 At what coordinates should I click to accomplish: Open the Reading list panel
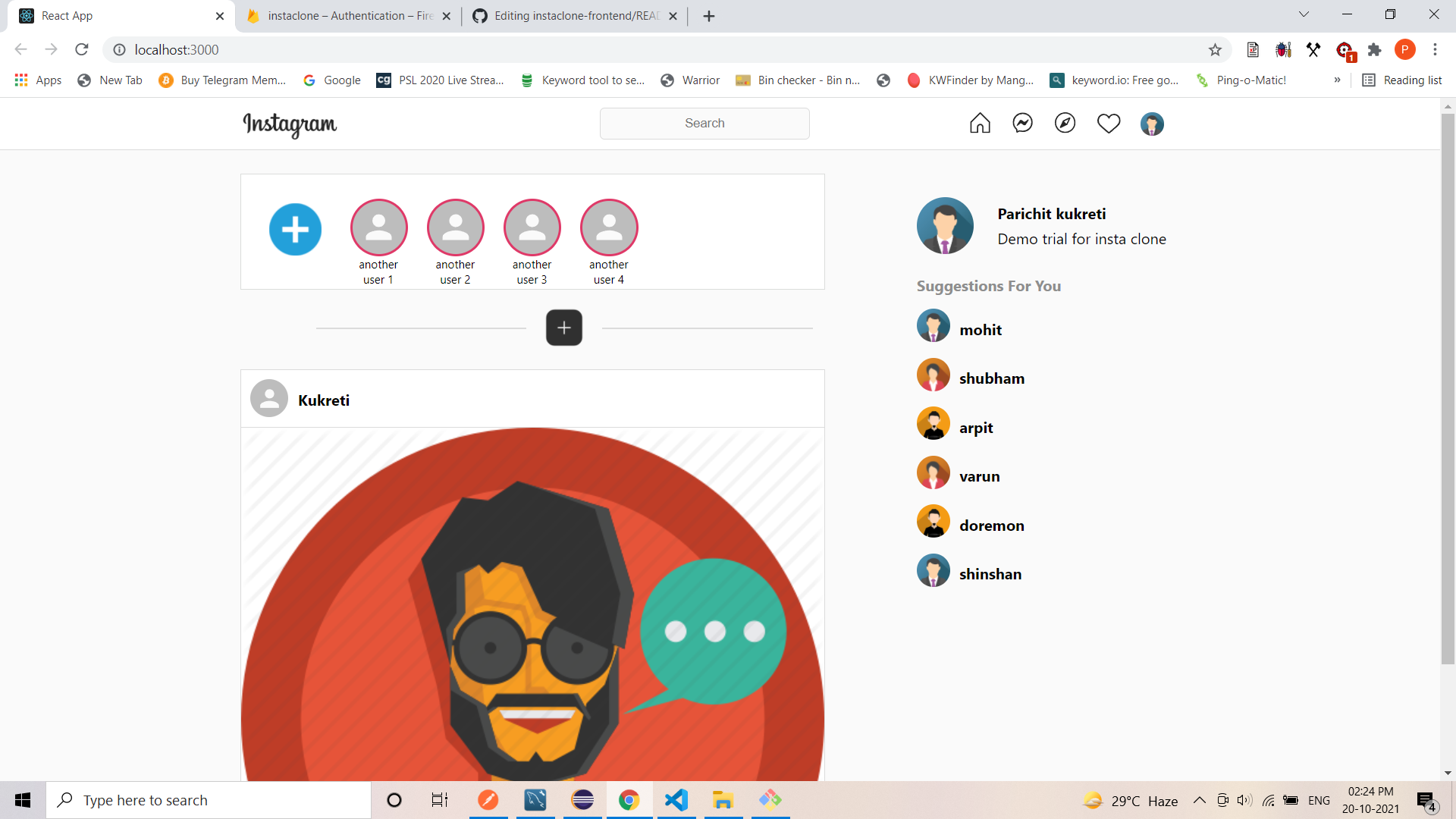1401,80
